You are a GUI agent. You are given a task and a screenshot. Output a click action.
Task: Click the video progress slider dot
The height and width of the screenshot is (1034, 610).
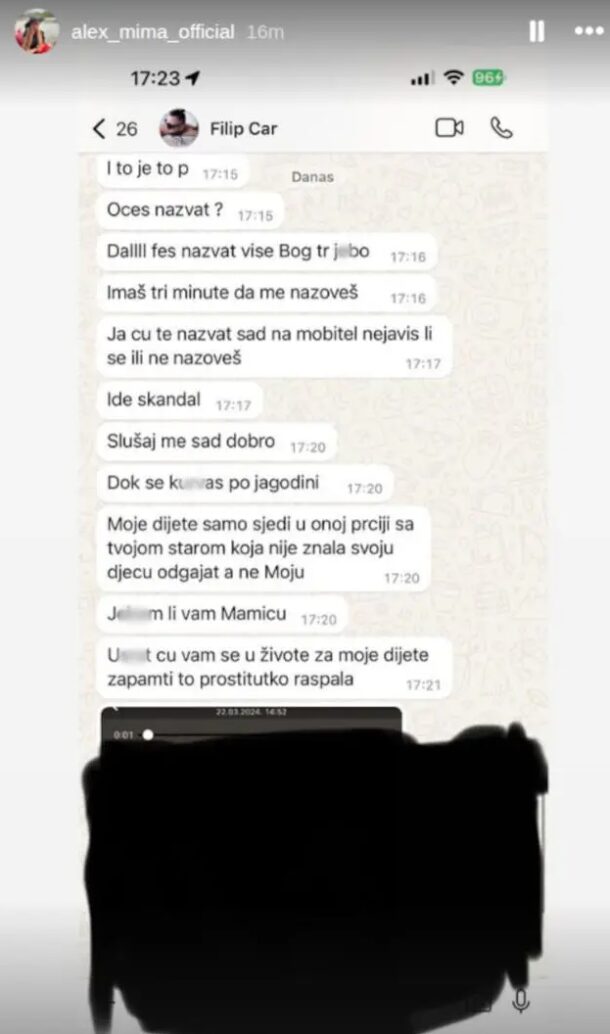coord(148,735)
